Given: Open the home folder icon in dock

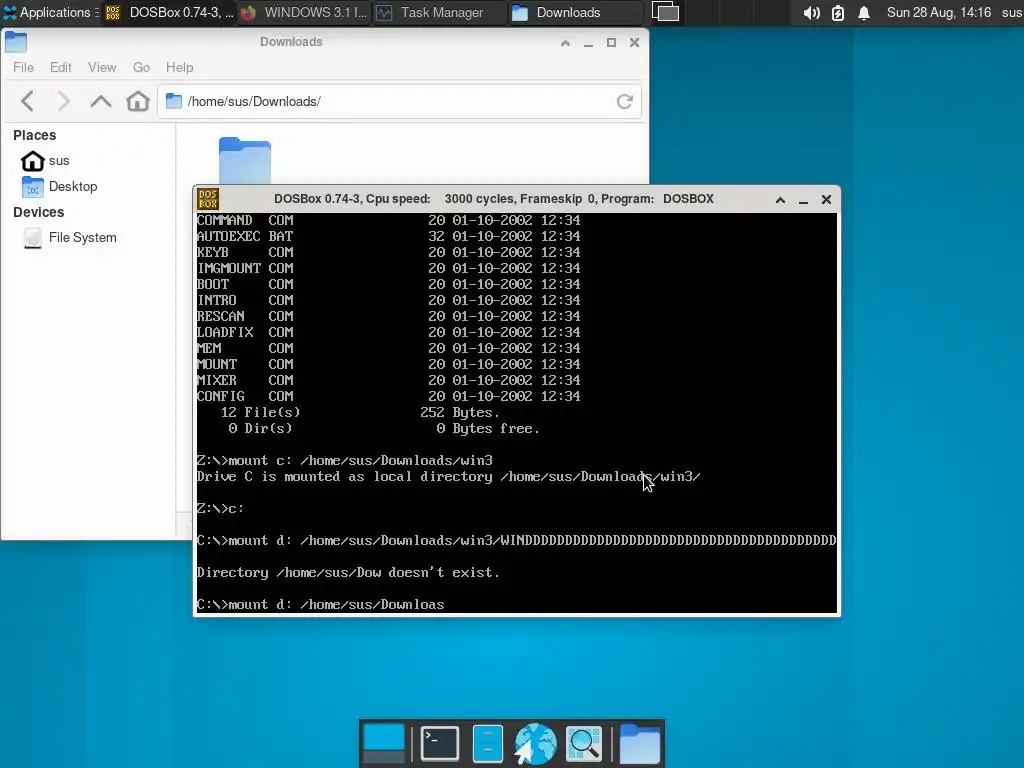Looking at the screenshot, I should point(639,743).
